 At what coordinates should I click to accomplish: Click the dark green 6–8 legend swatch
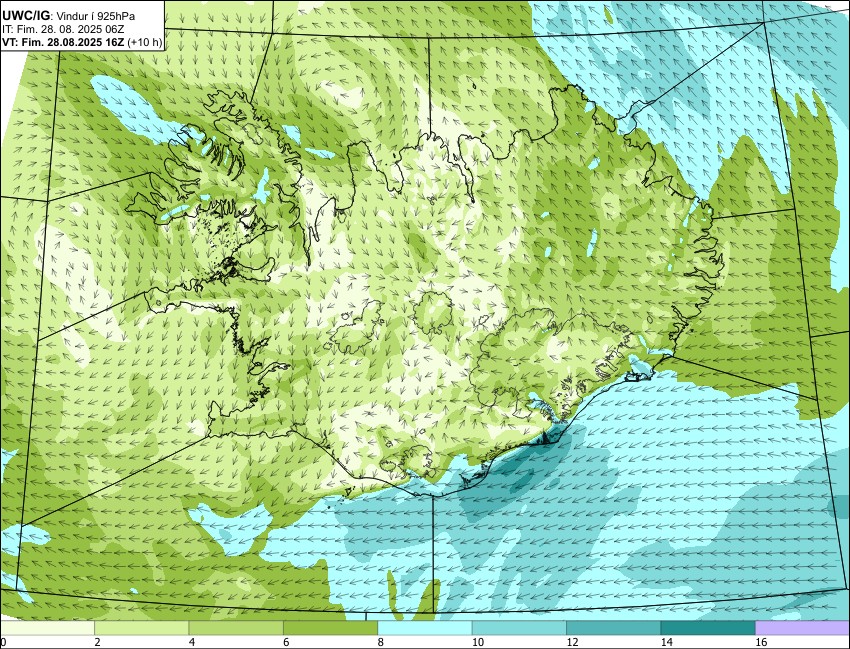tap(331, 628)
